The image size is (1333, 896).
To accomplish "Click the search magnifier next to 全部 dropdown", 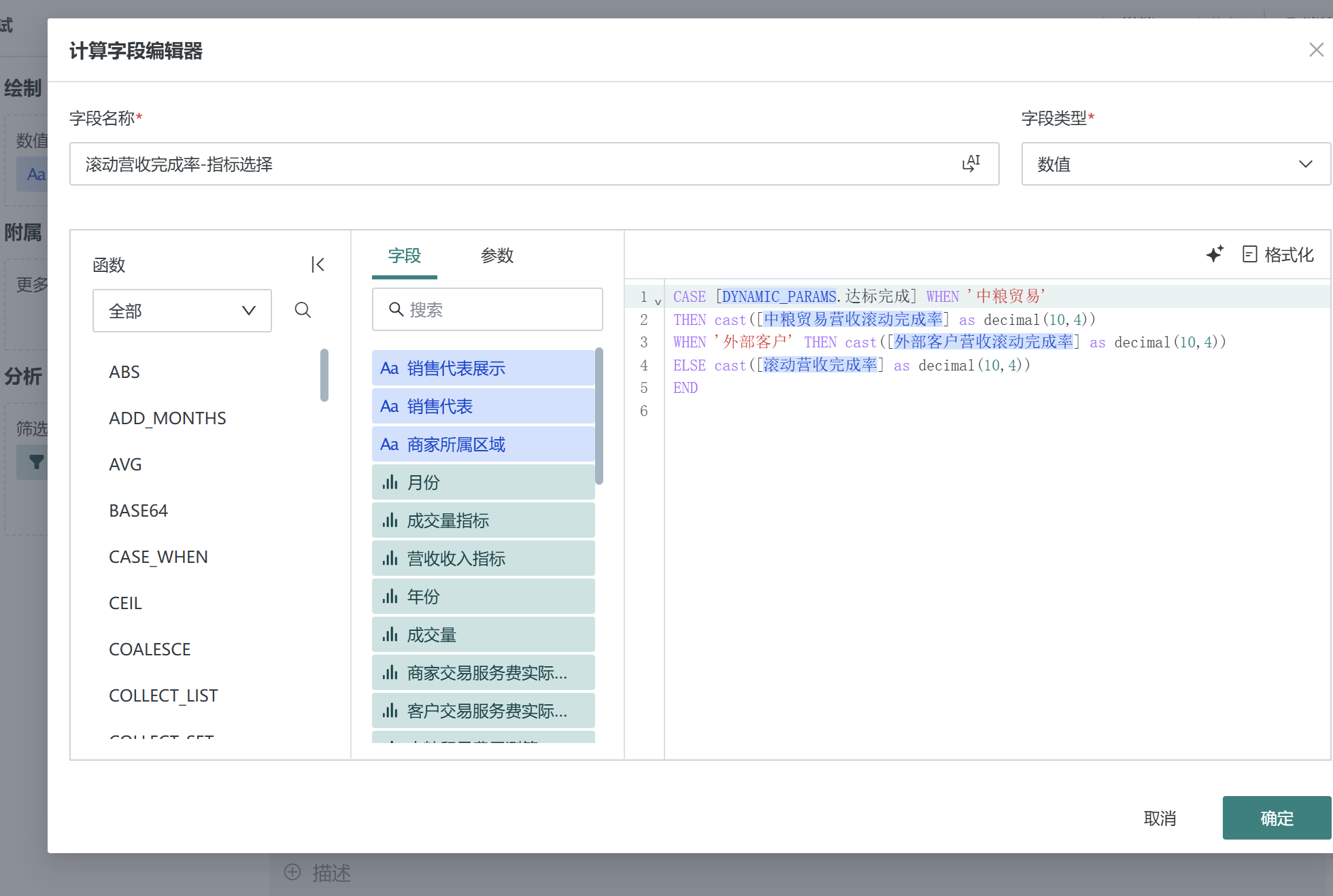I will point(303,310).
